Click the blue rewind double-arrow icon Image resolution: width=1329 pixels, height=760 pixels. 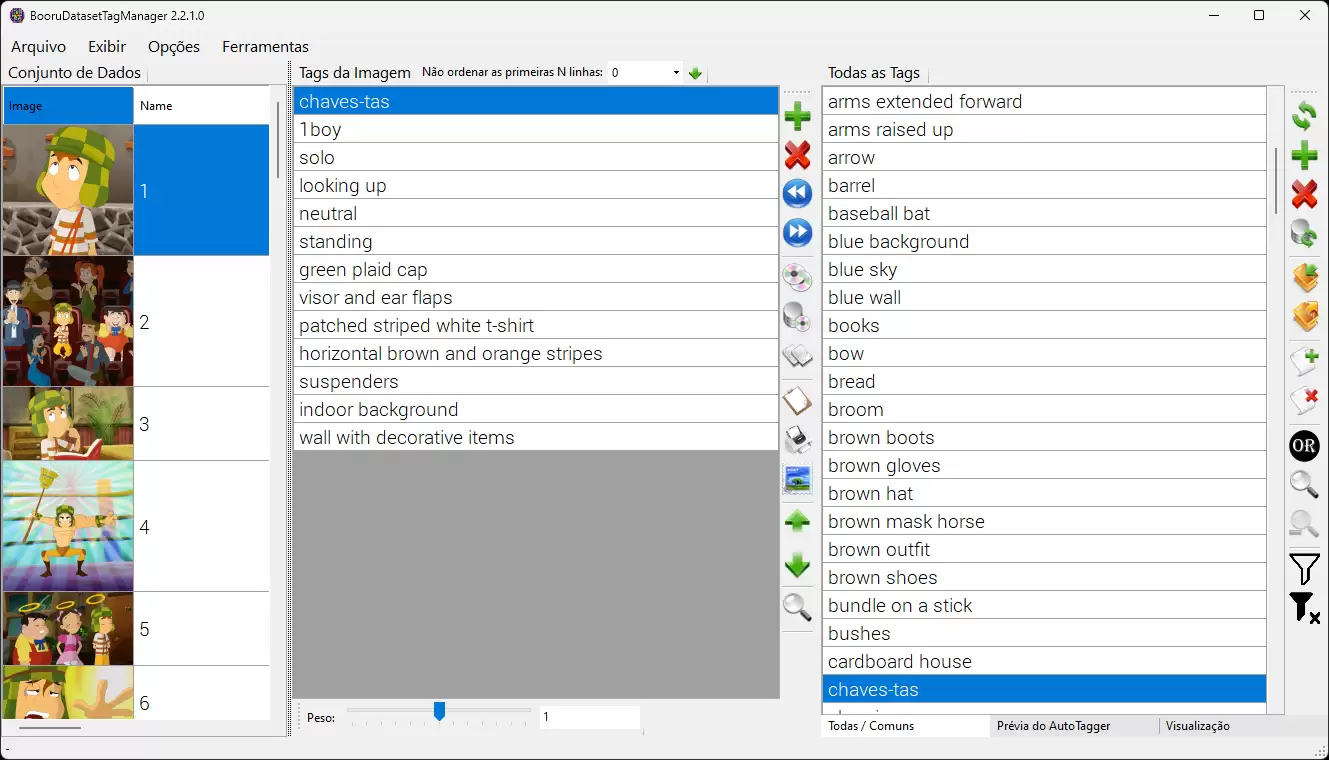point(797,193)
